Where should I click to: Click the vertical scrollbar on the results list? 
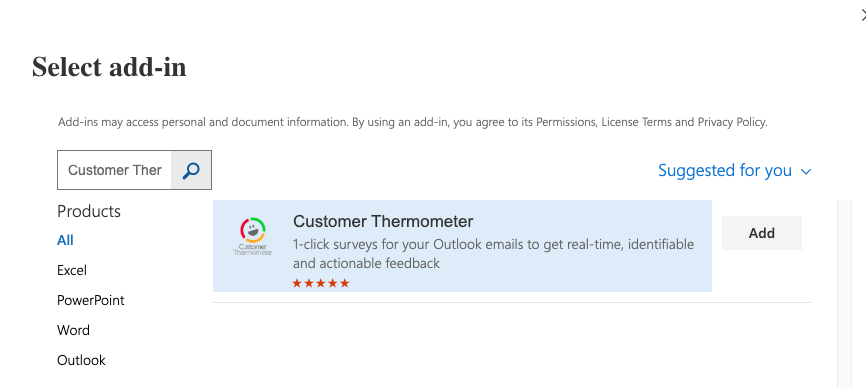(844, 294)
